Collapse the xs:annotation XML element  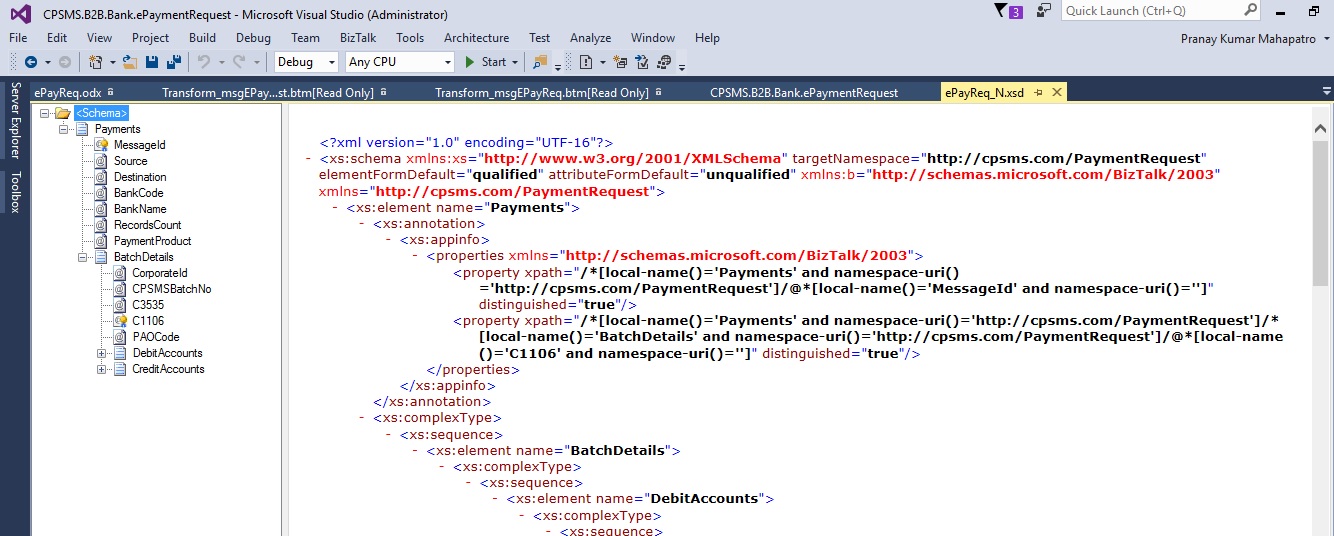(x=362, y=225)
